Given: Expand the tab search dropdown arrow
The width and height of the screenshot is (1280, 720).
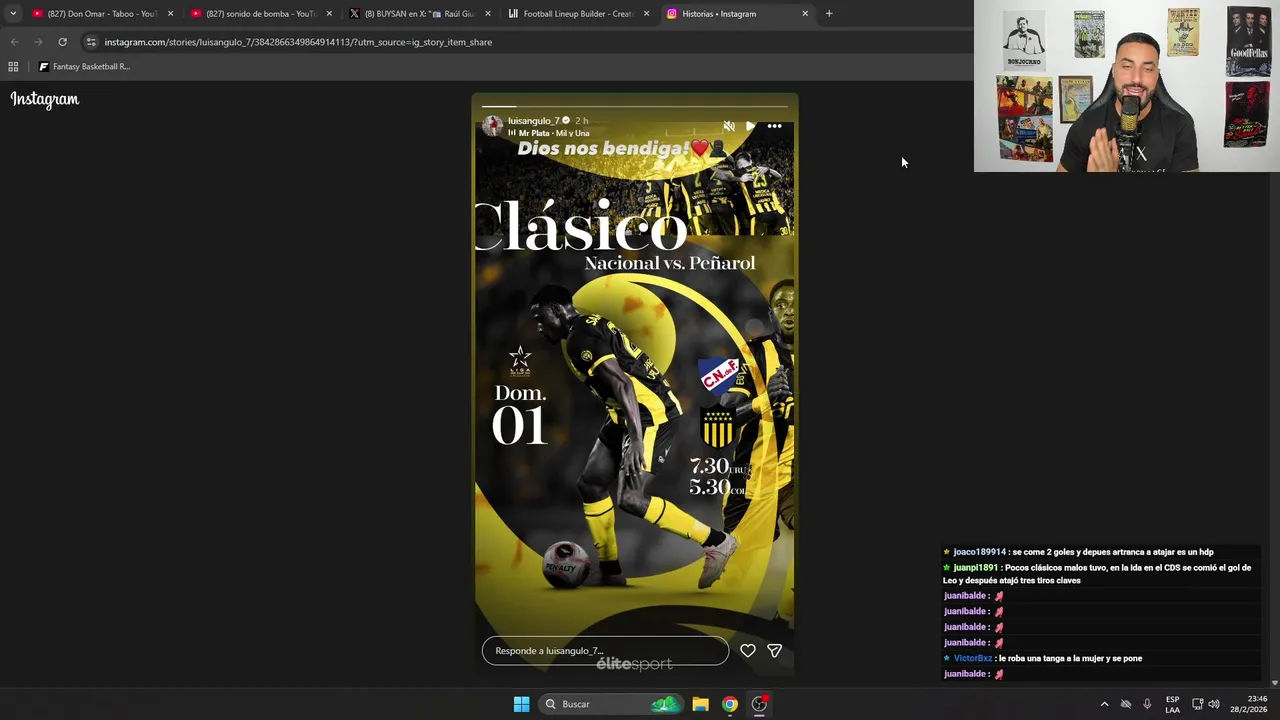Looking at the screenshot, I should coord(13,14).
